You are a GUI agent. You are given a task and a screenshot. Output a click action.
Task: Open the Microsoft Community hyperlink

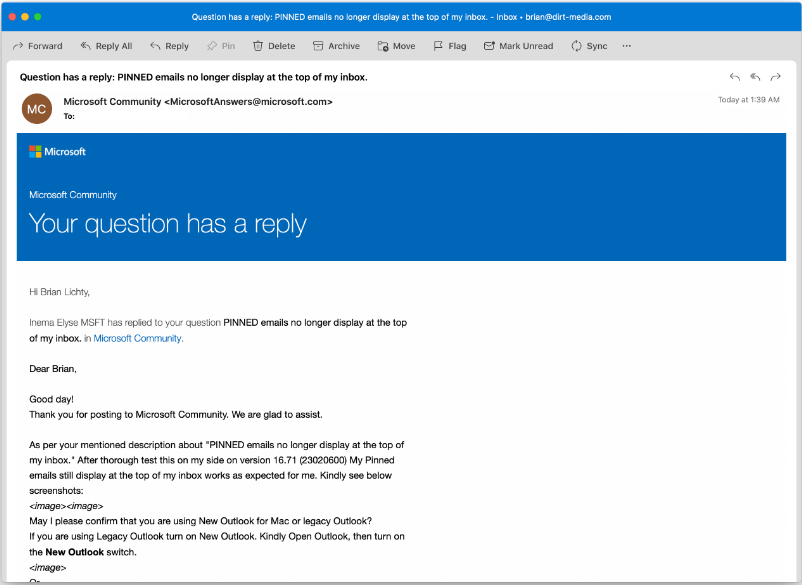coord(137,338)
